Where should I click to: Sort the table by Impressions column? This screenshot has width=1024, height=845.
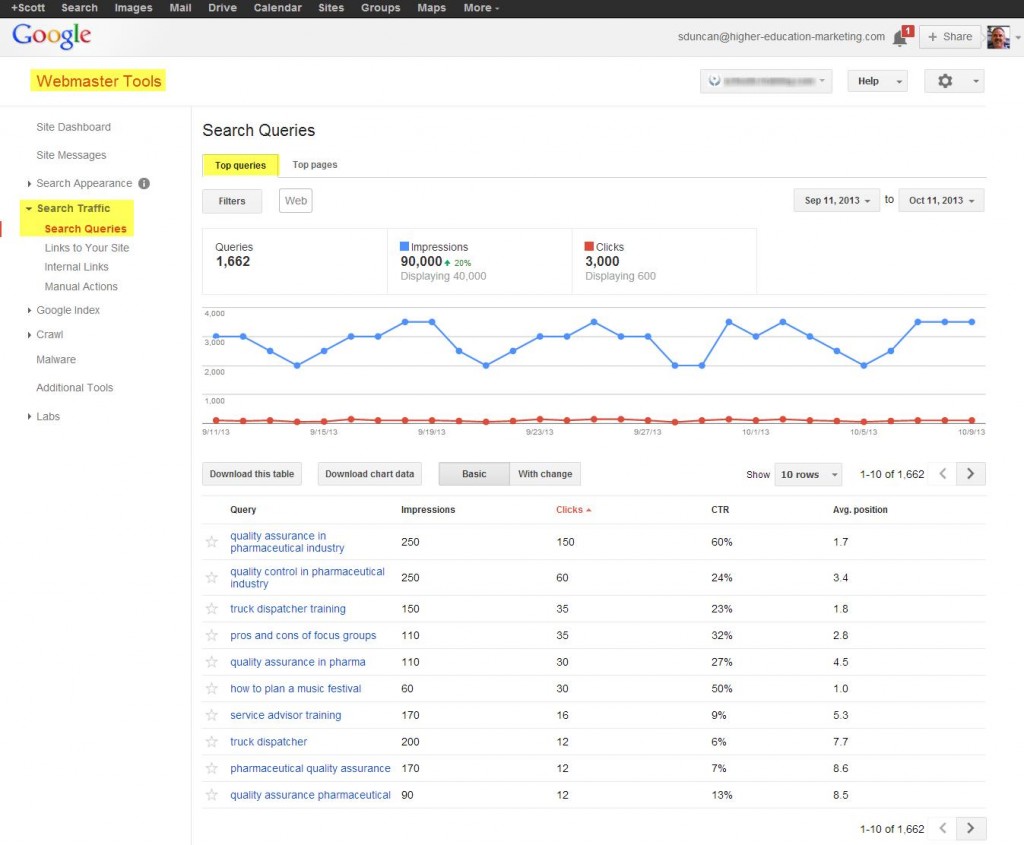428,510
